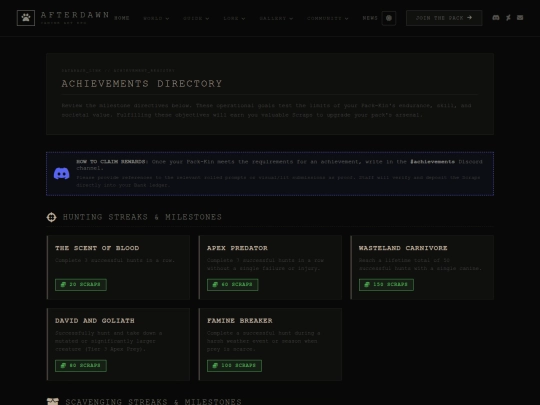Screen dimensions: 540x405
Task: Select the Wasteland Carnivore card title
Action: coord(403,248)
